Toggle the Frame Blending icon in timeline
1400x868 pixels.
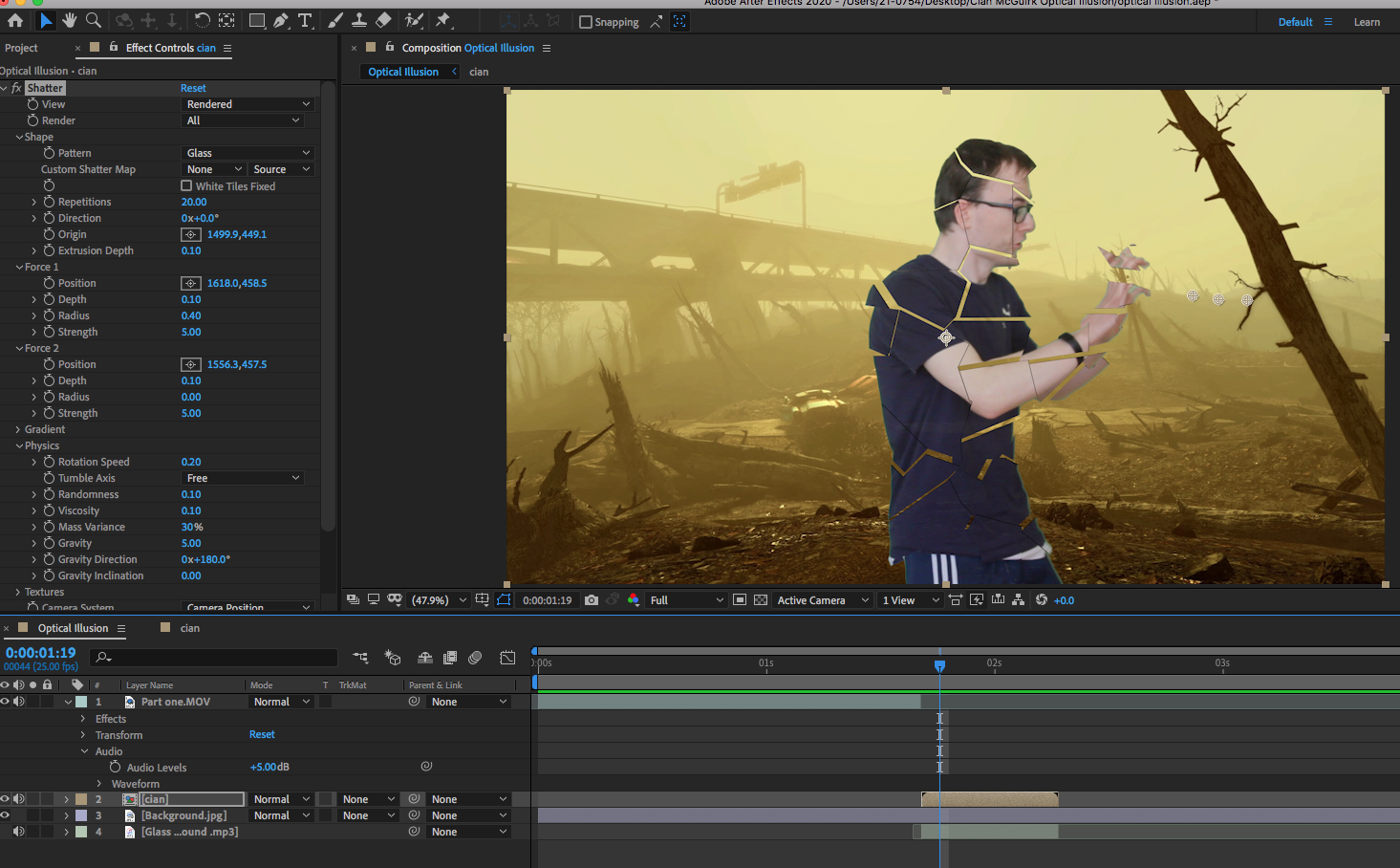pos(450,658)
